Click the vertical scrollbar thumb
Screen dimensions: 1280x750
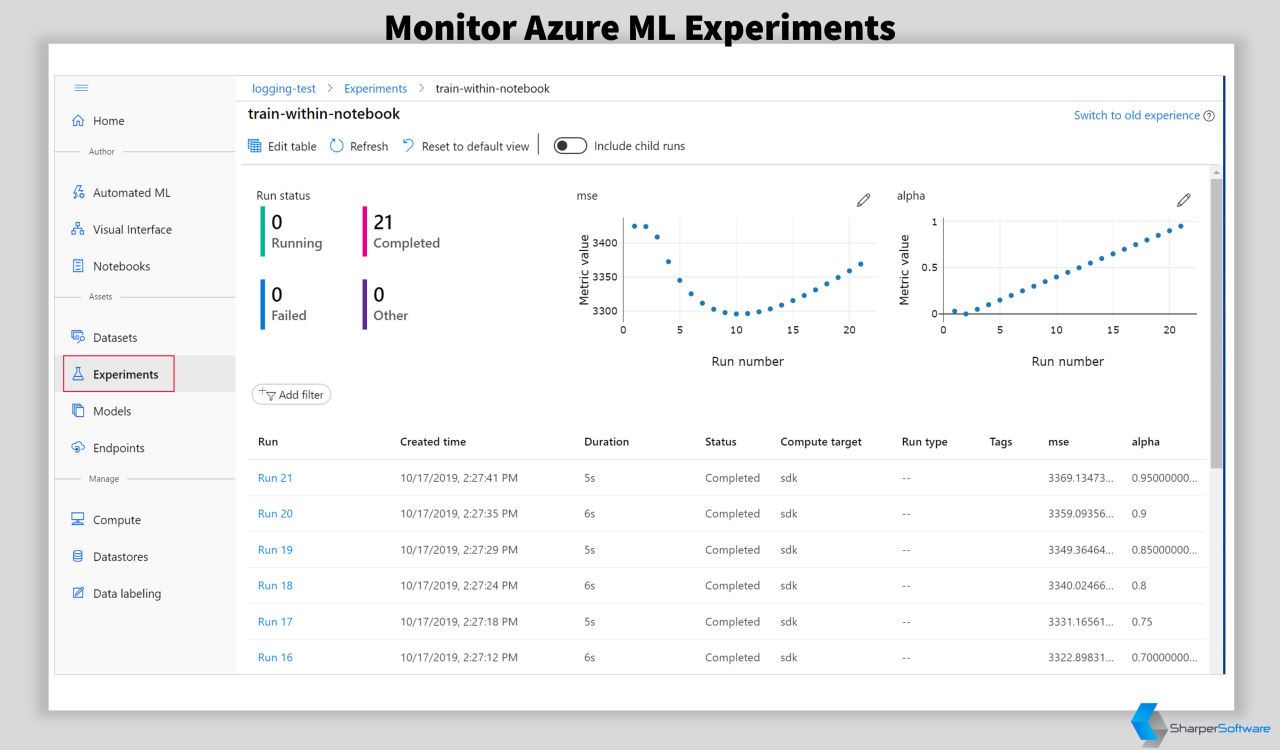coord(1216,324)
